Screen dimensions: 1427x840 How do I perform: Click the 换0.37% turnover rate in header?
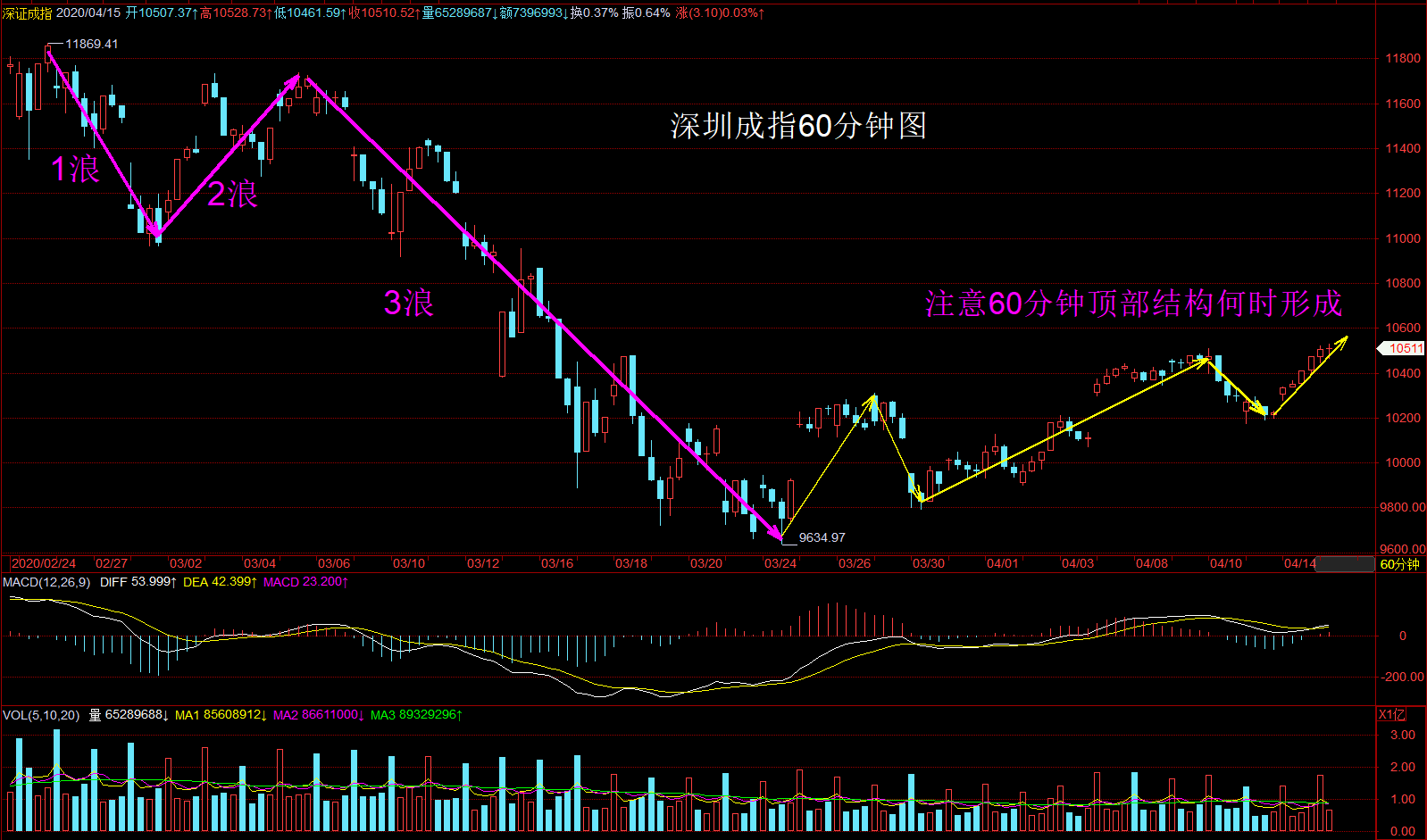(x=595, y=13)
